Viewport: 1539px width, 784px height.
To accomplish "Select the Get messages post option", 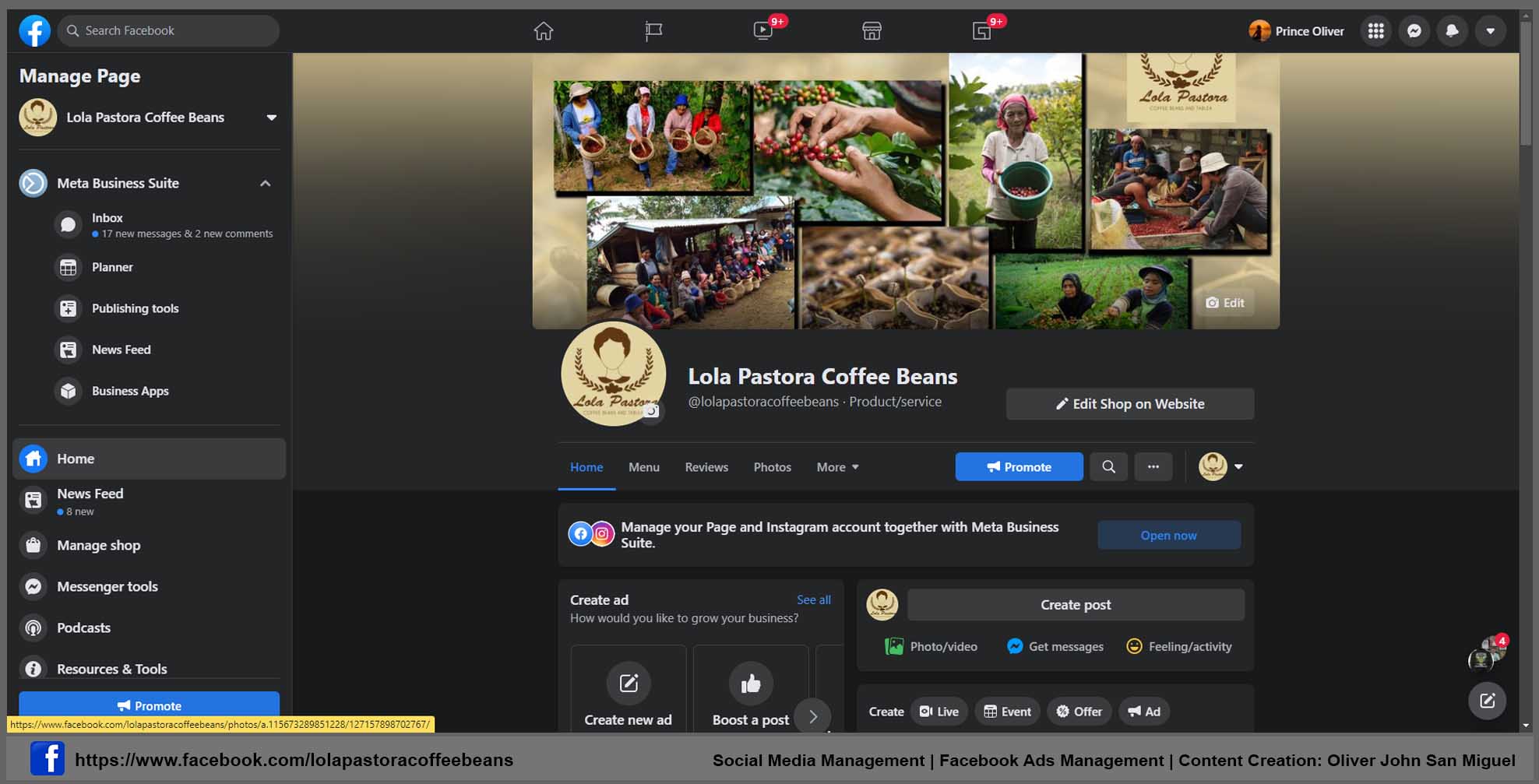I will [1055, 646].
